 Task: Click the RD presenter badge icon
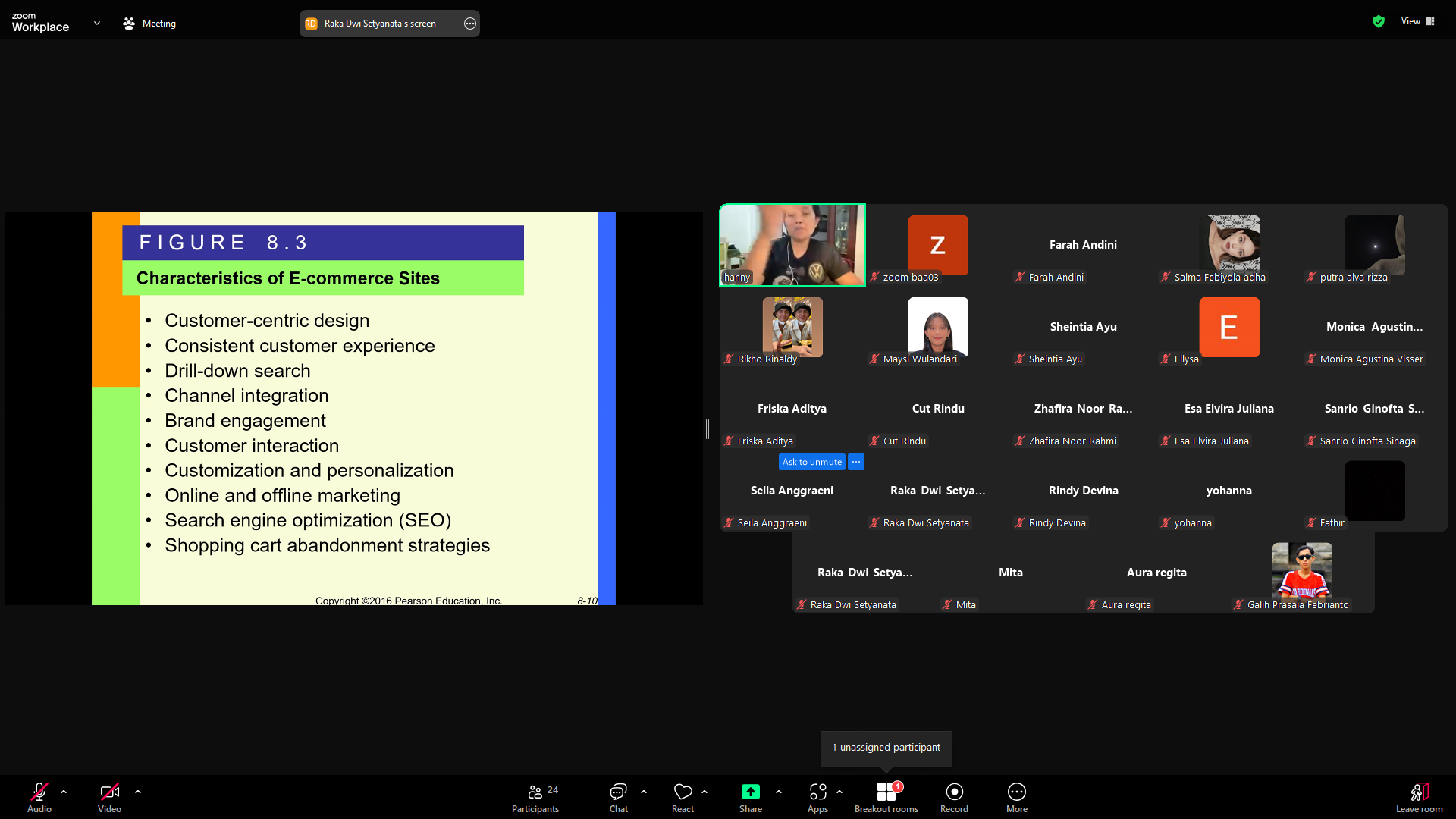311,24
